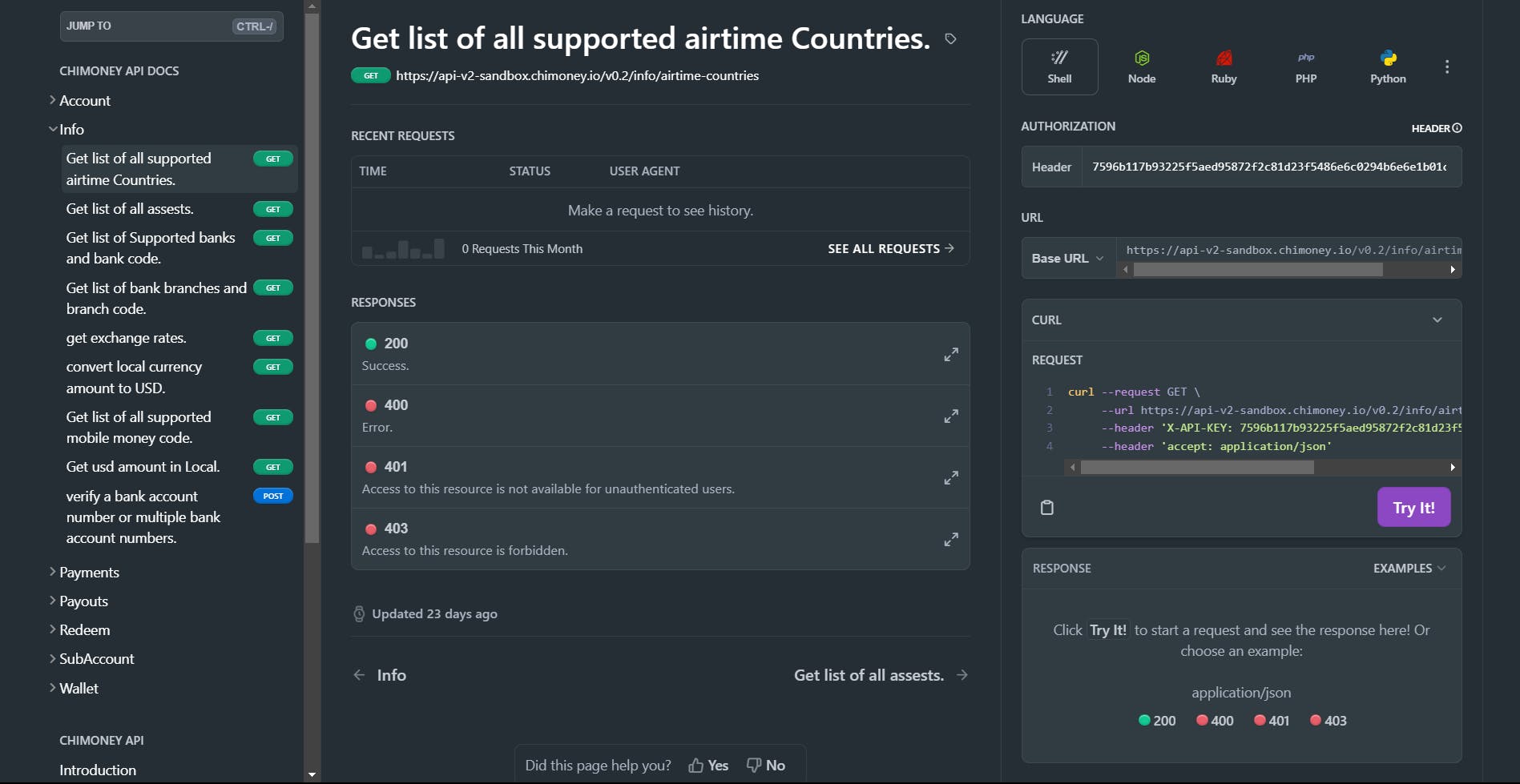Image resolution: width=1520 pixels, height=784 pixels.
Task: Open Get list of Supported banks page
Action: pos(179,248)
